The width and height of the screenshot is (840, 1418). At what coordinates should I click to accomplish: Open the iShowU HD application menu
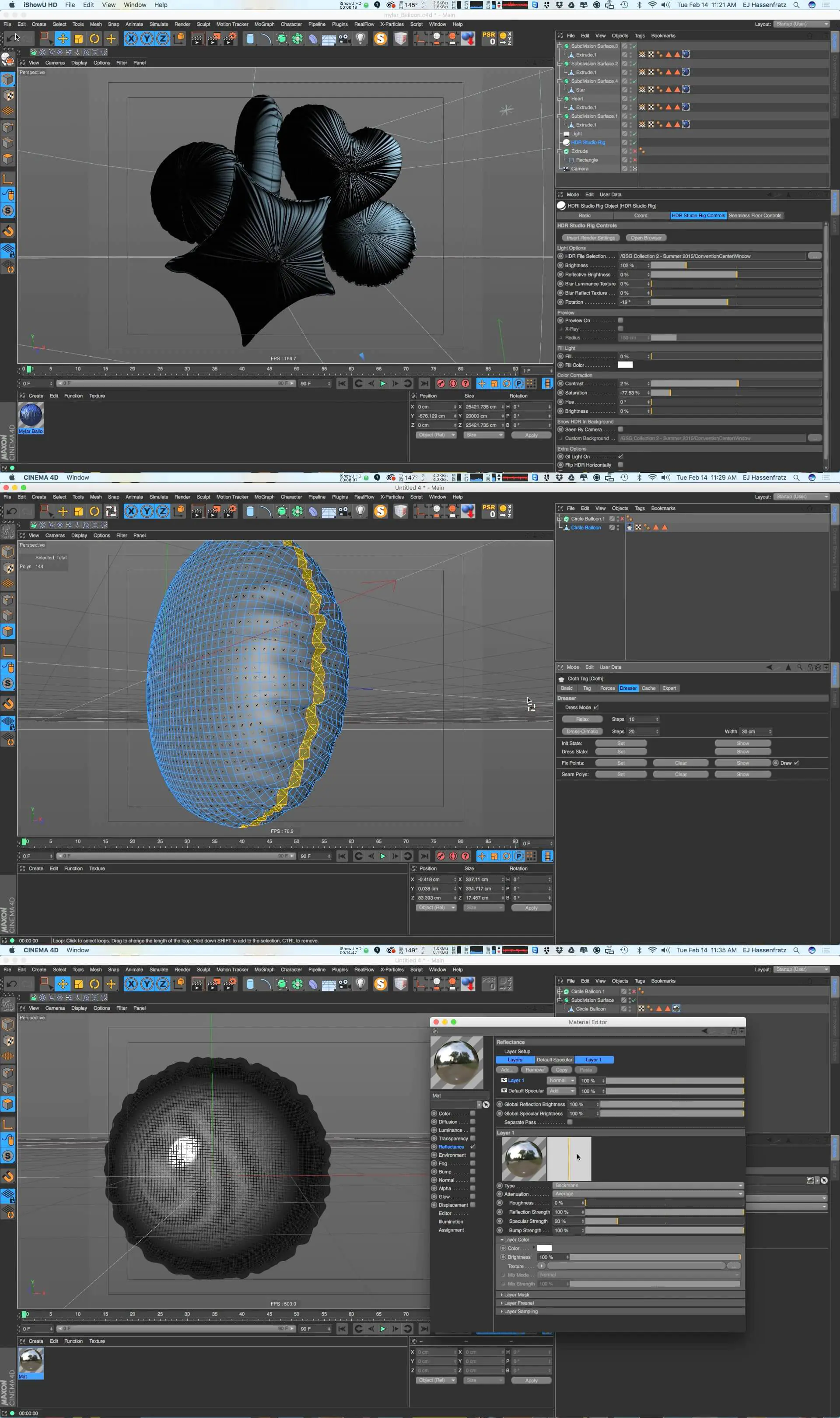tap(40, 4)
